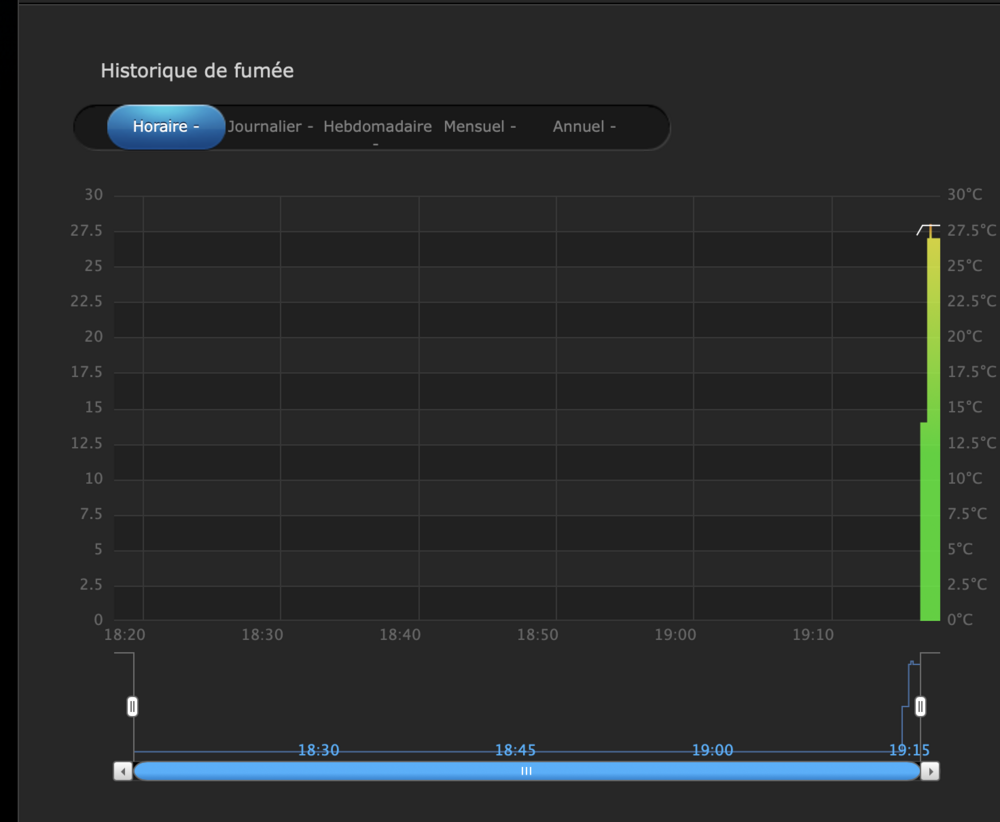Click the Historique de fumée heading
This screenshot has height=822, width=1000.
[x=197, y=71]
